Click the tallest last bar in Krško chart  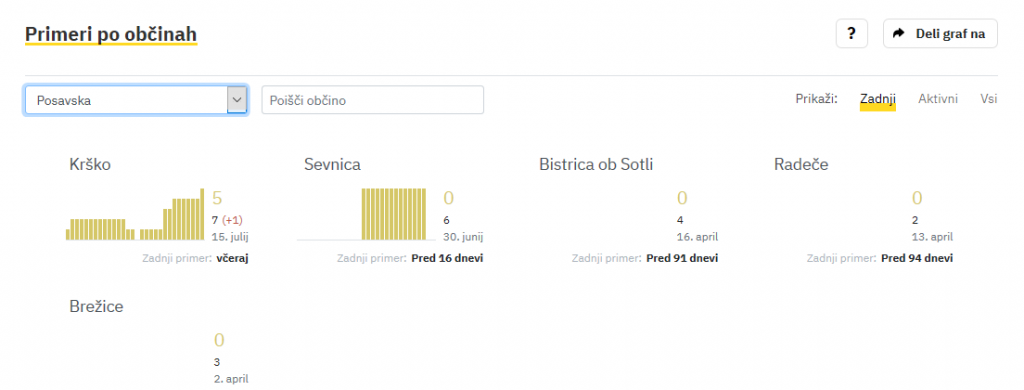202,214
